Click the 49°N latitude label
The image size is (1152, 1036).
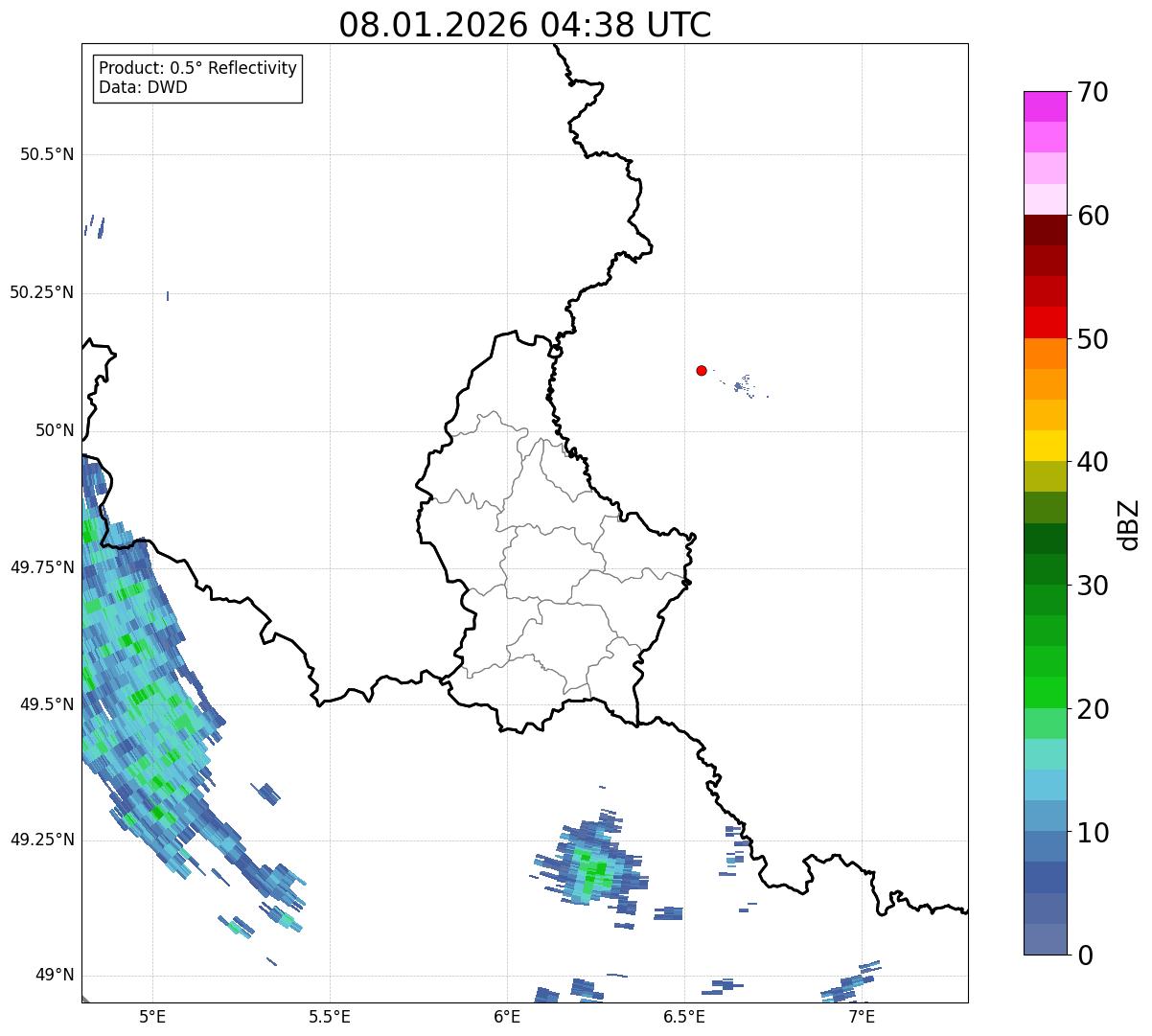(x=54, y=976)
